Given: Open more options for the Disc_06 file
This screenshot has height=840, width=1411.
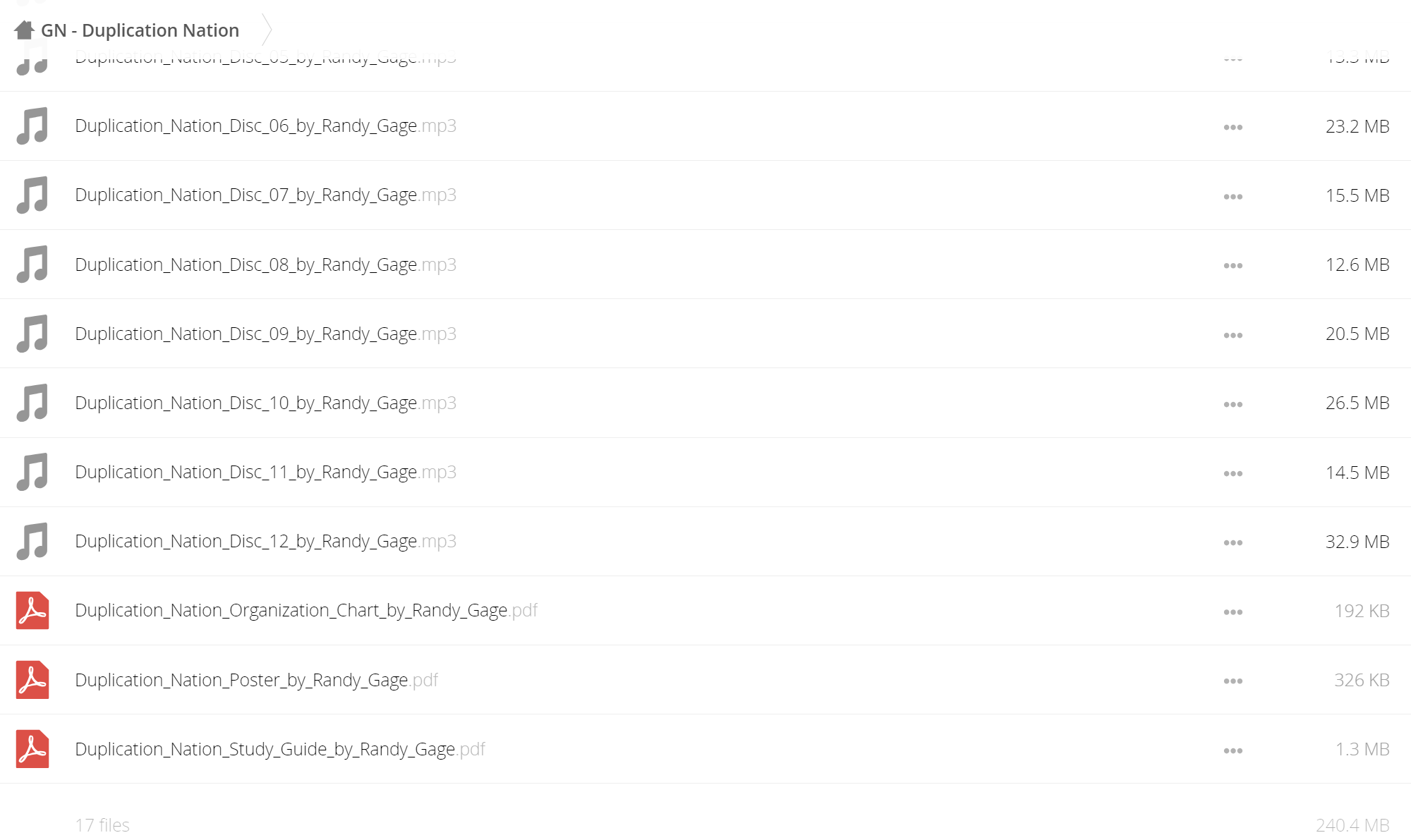Looking at the screenshot, I should [1233, 127].
